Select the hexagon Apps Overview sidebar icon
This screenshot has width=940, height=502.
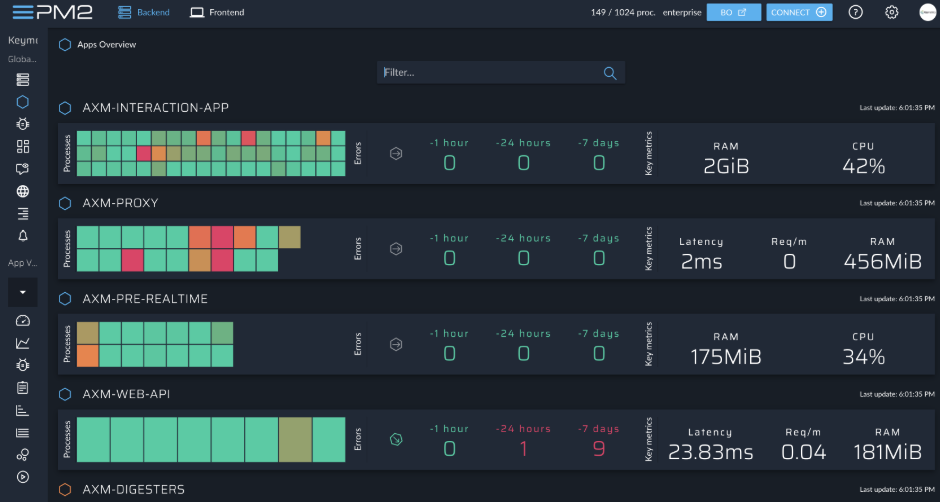coord(23,101)
